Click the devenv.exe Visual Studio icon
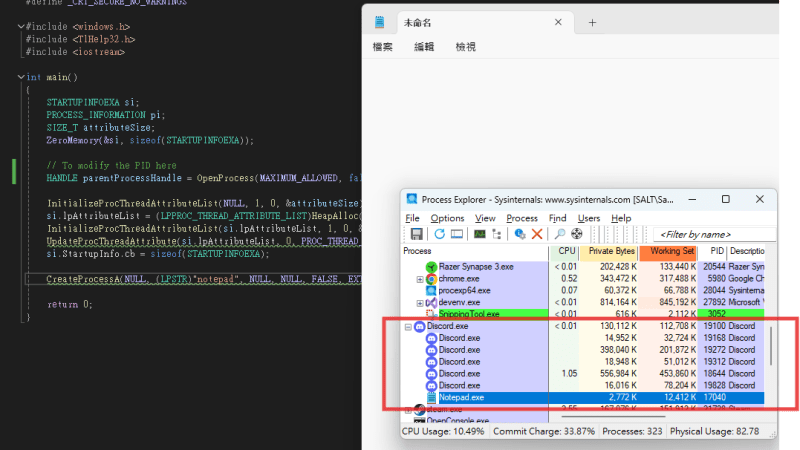 point(431,303)
